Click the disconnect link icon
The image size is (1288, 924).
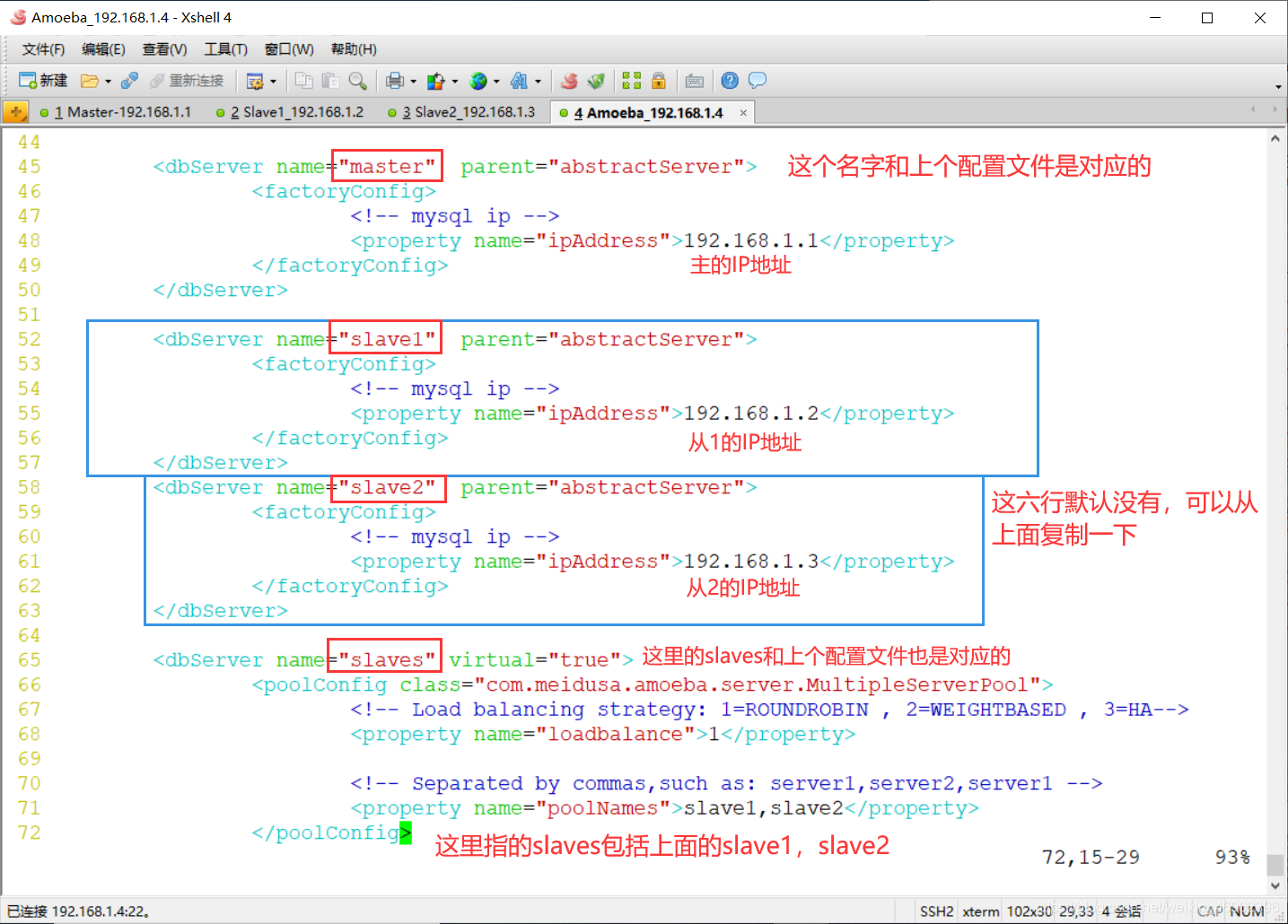(129, 81)
